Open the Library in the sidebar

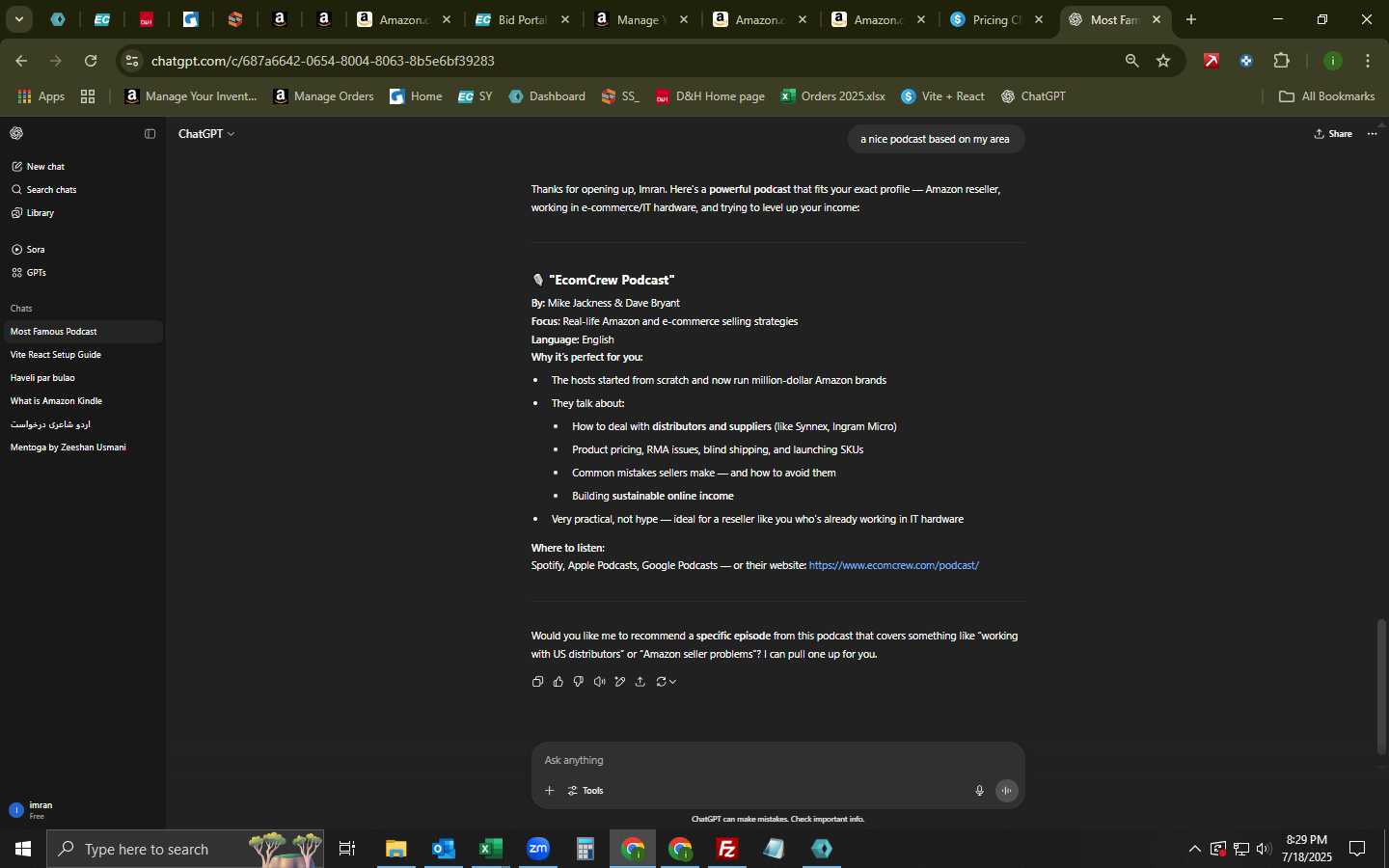coord(83,213)
